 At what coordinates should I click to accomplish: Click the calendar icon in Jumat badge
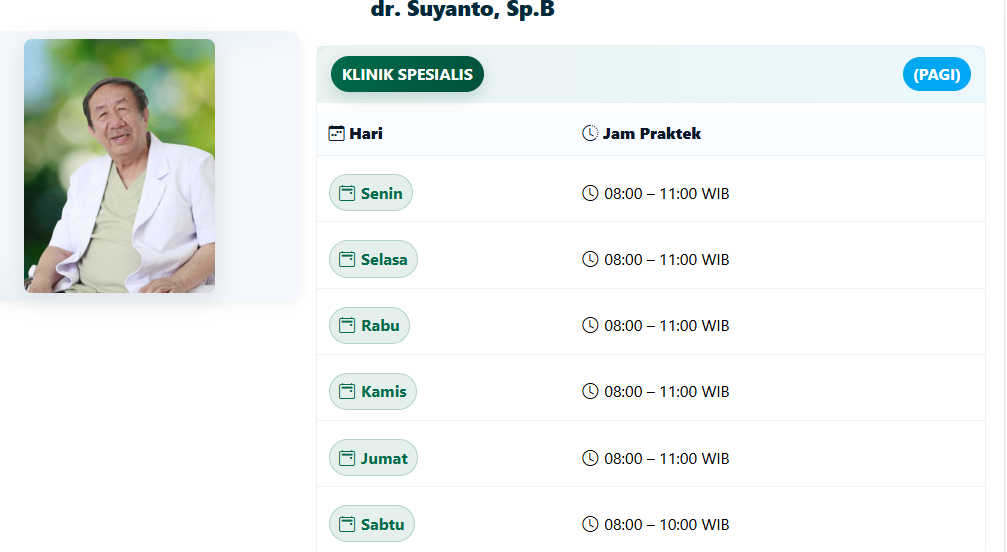click(348, 458)
